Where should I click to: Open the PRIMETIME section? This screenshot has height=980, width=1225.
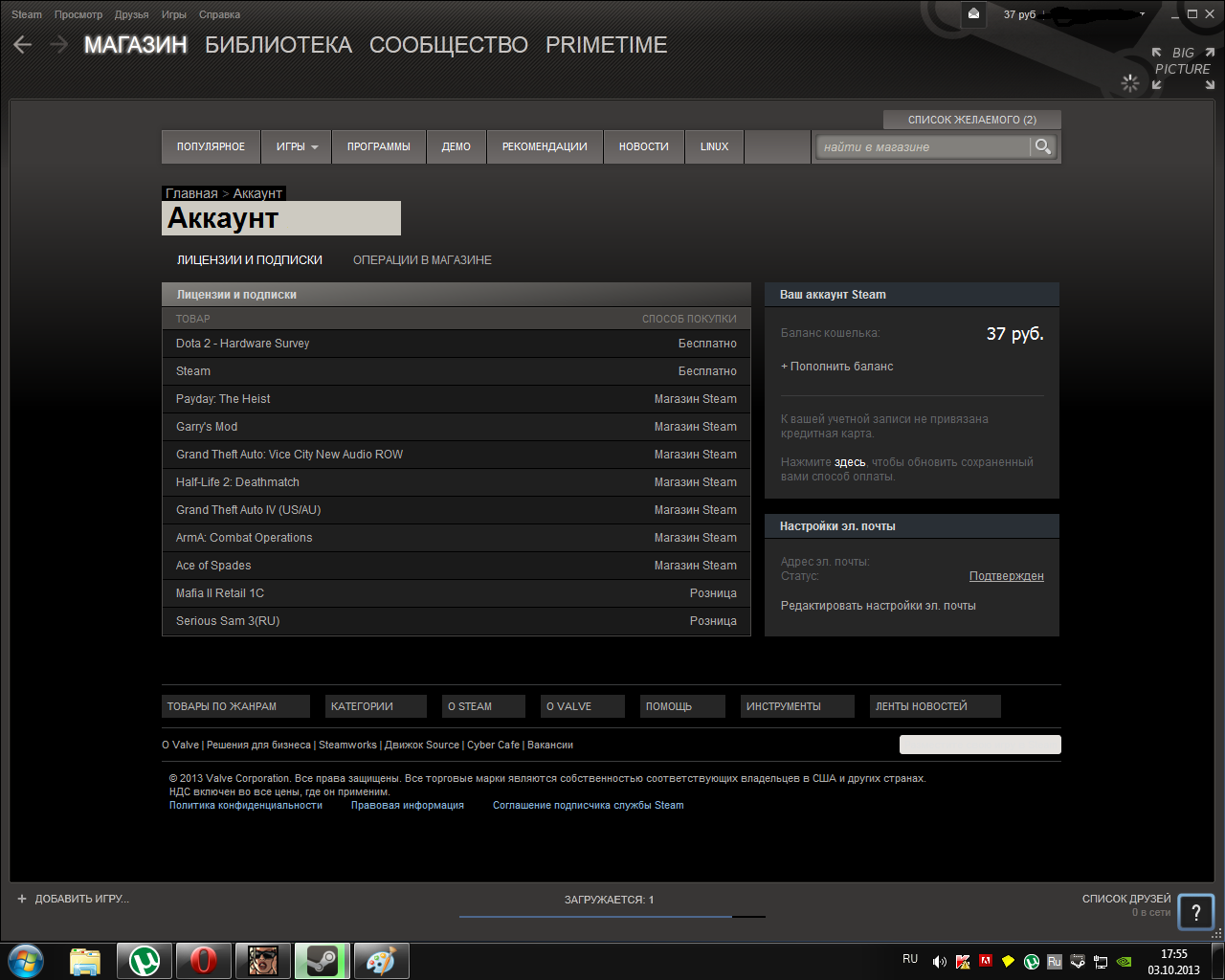pos(607,45)
